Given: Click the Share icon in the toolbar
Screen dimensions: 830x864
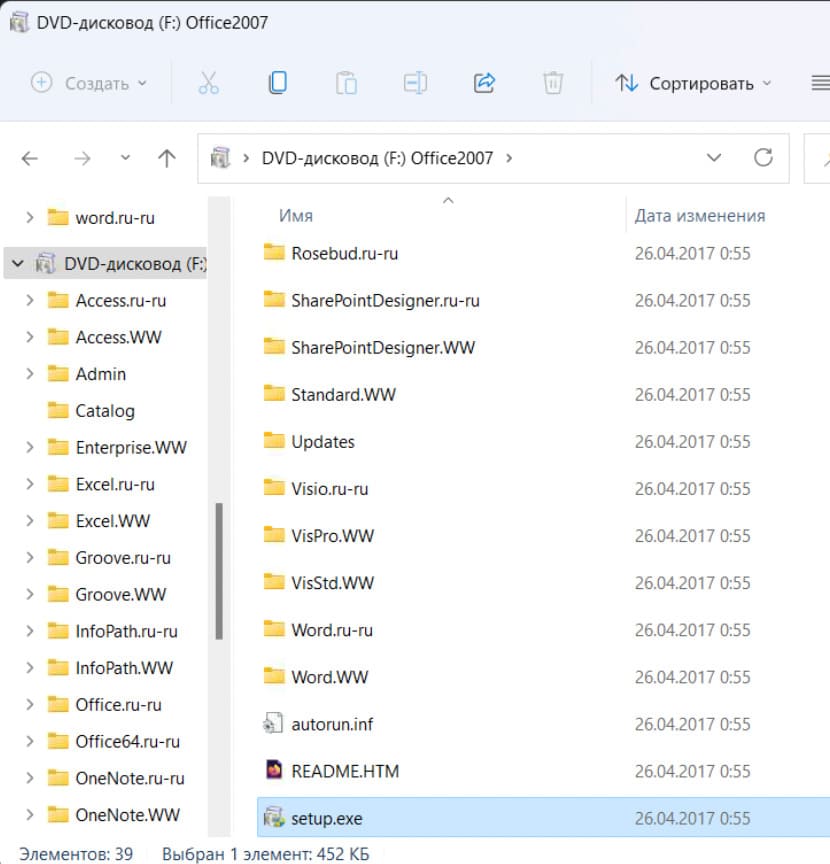Looking at the screenshot, I should pyautogui.click(x=485, y=83).
